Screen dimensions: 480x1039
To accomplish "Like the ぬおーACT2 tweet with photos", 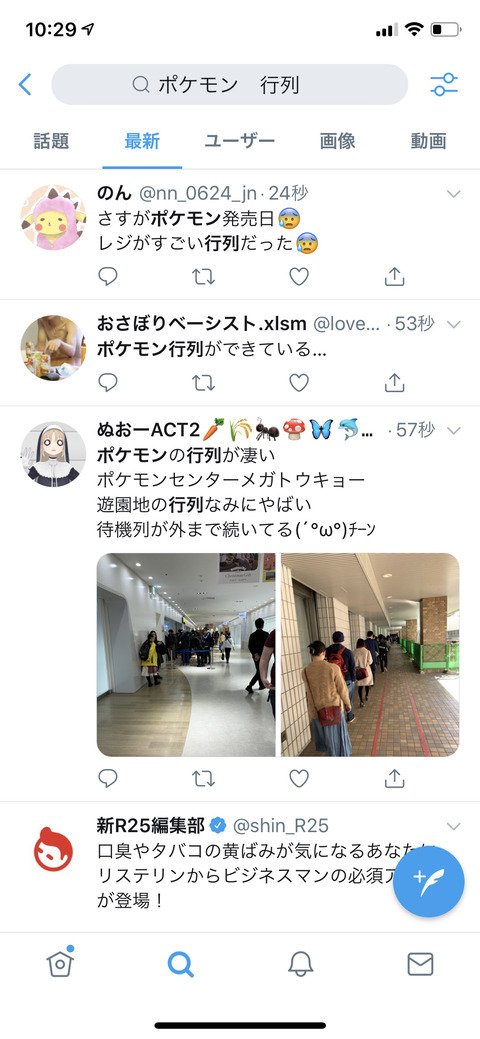I will pyautogui.click(x=299, y=778).
